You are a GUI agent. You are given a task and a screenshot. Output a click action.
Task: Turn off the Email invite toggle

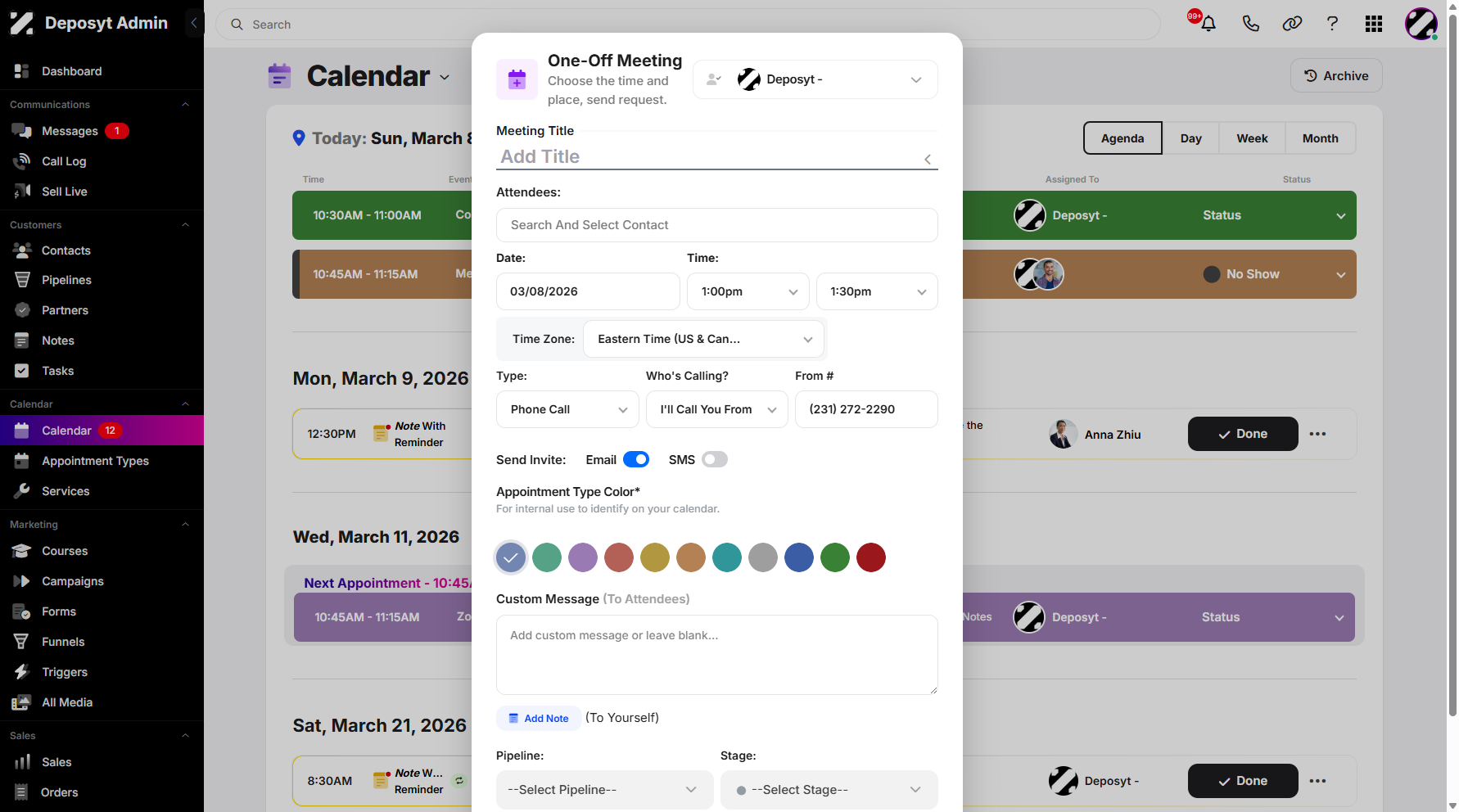(x=636, y=459)
